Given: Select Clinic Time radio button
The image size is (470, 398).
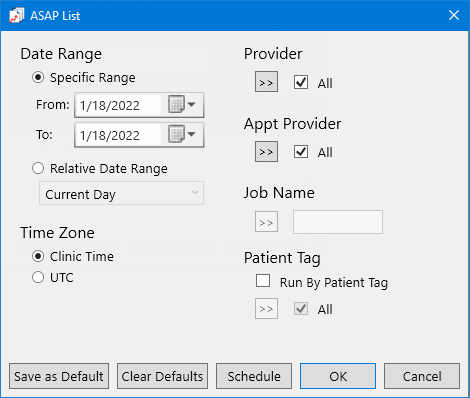Looking at the screenshot, I should (x=38, y=256).
